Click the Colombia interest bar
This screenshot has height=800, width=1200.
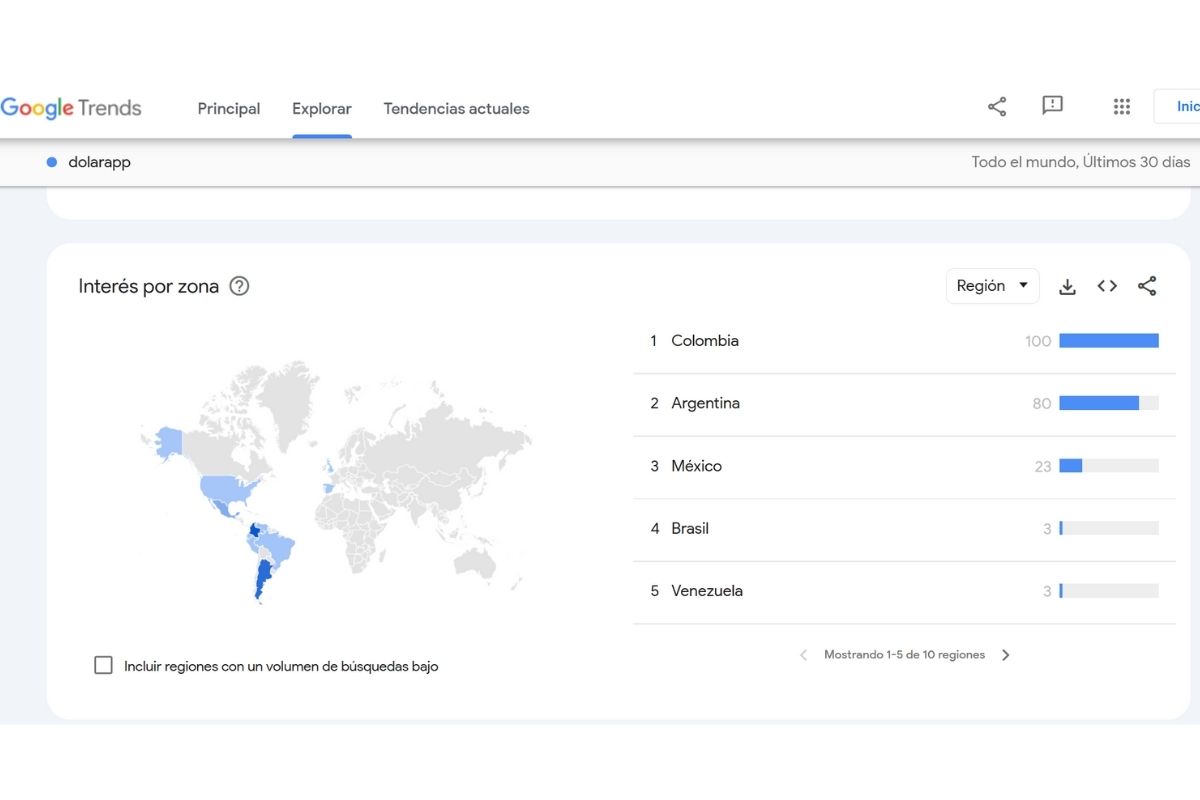click(1109, 341)
